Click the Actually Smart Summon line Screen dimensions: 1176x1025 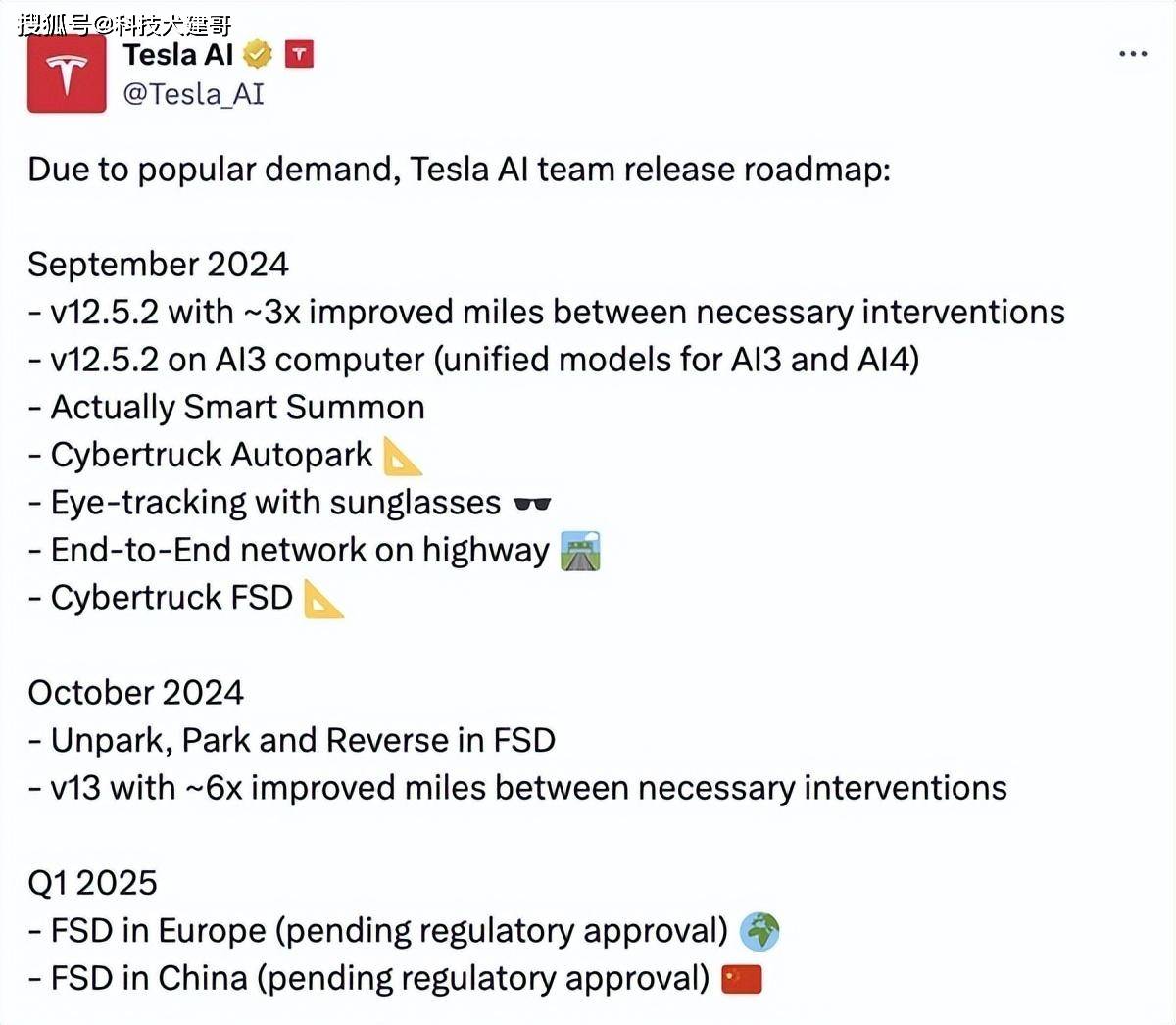point(226,408)
